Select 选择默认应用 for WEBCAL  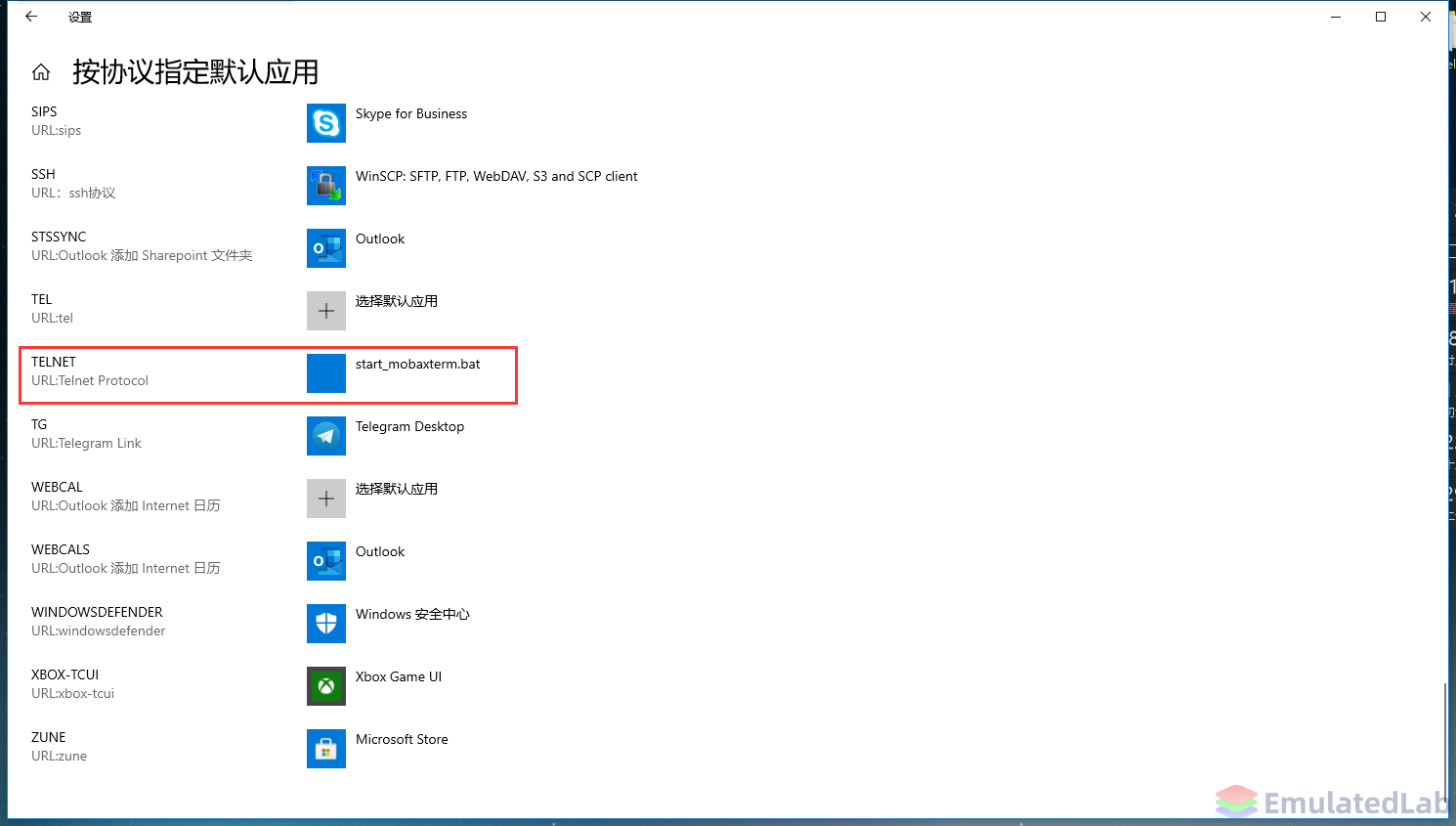(397, 489)
